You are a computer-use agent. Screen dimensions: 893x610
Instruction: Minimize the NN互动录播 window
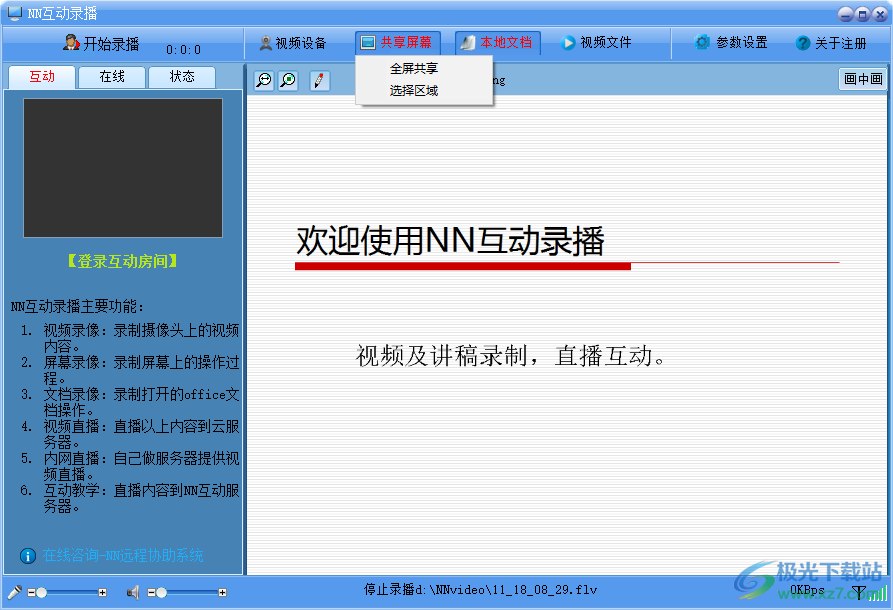[845, 15]
